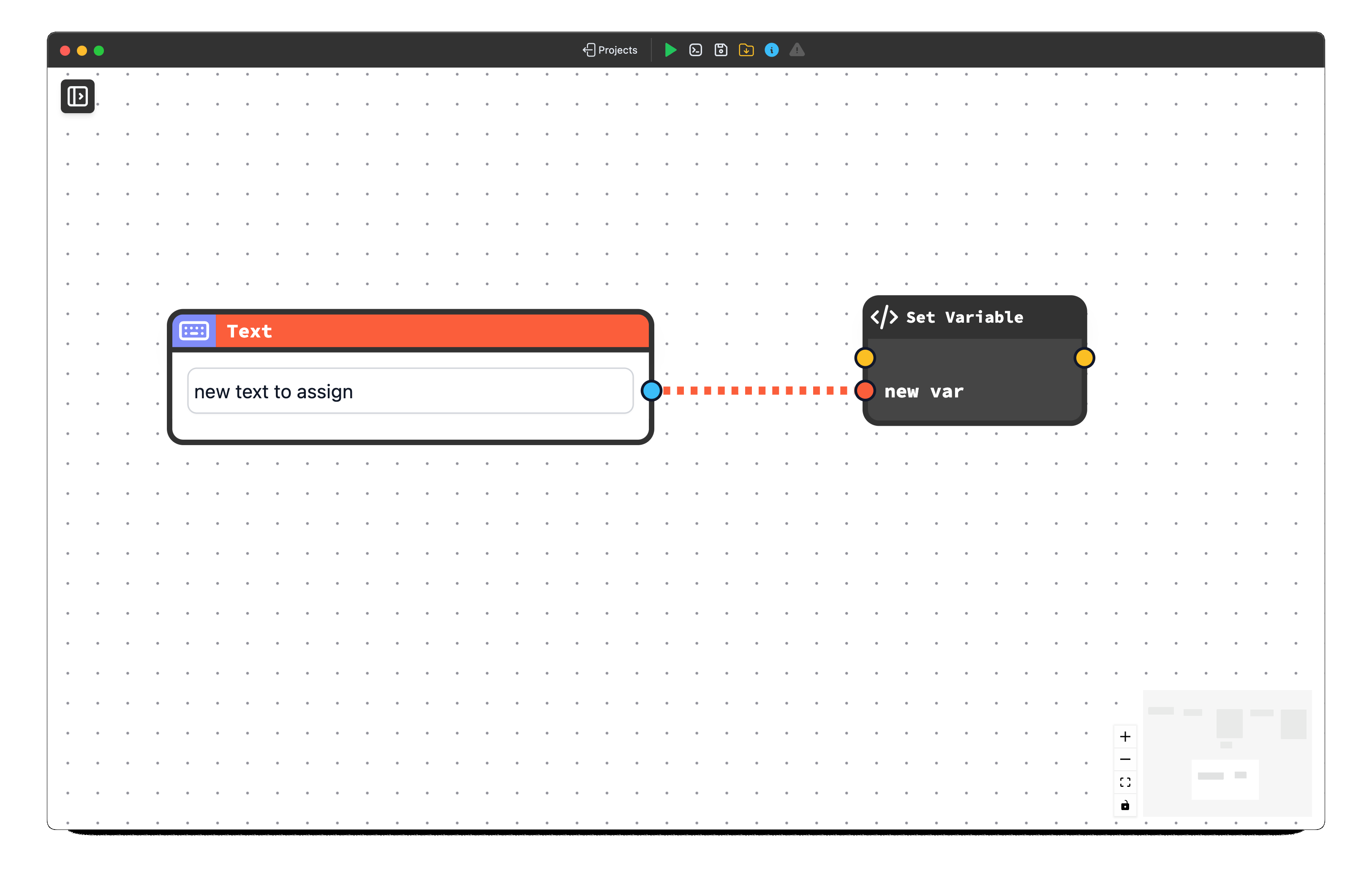Zoom in using the plus control
This screenshot has width=1372, height=892.
[x=1125, y=737]
